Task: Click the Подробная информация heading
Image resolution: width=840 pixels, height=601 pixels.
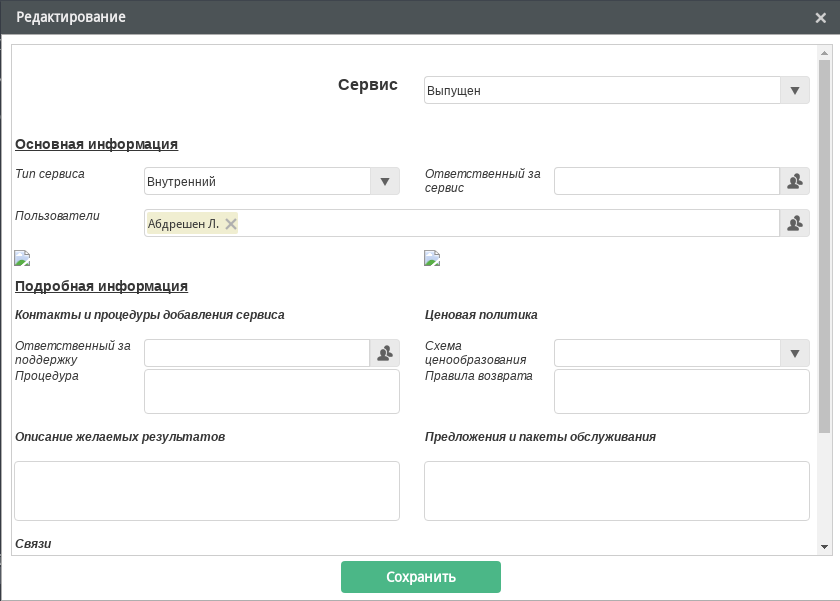Action: coord(101,286)
